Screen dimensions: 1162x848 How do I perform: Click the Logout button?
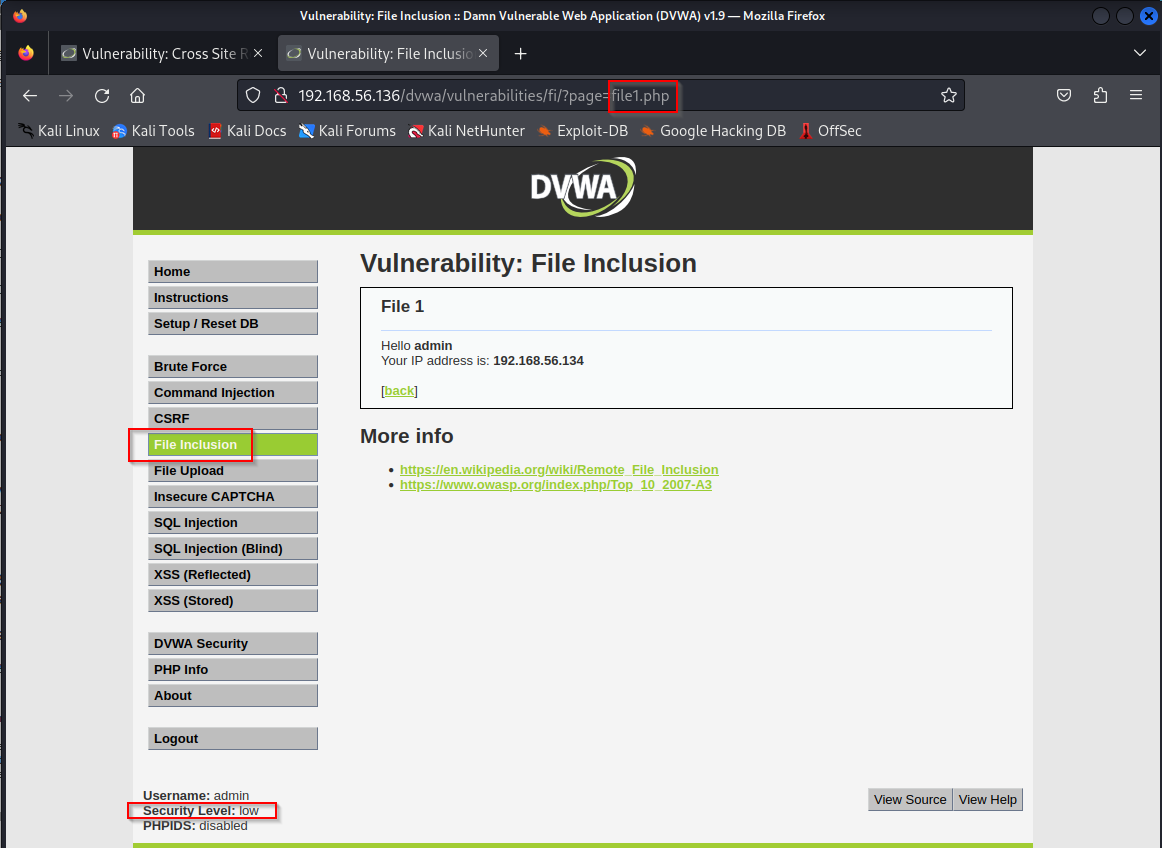pyautogui.click(x=233, y=738)
